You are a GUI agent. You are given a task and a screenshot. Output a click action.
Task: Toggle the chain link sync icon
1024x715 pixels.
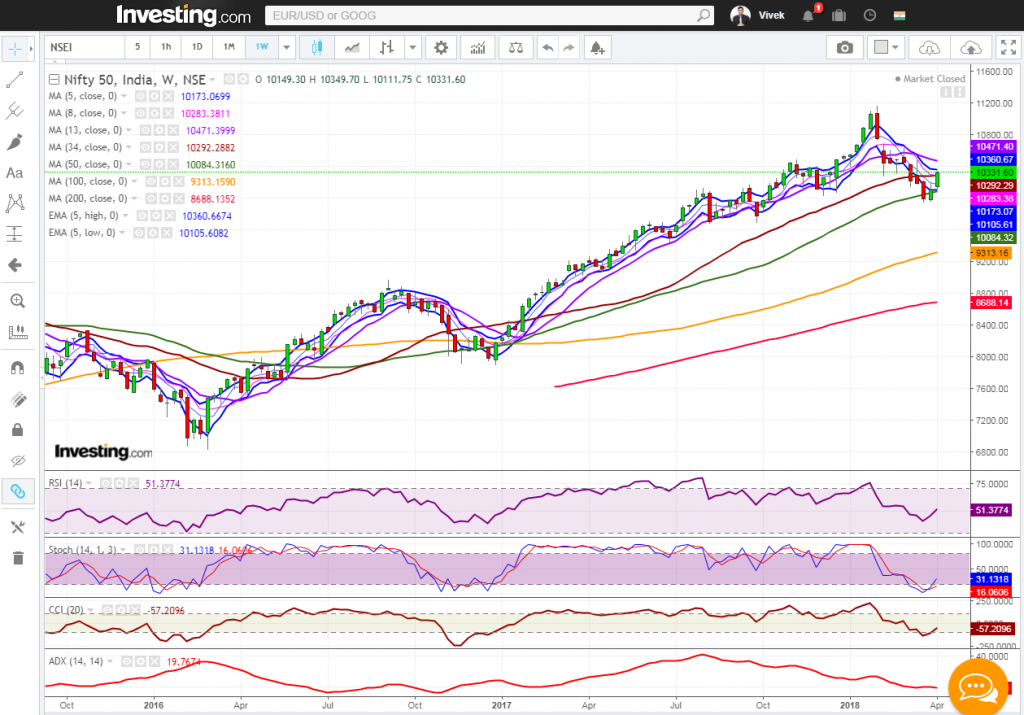[18, 491]
